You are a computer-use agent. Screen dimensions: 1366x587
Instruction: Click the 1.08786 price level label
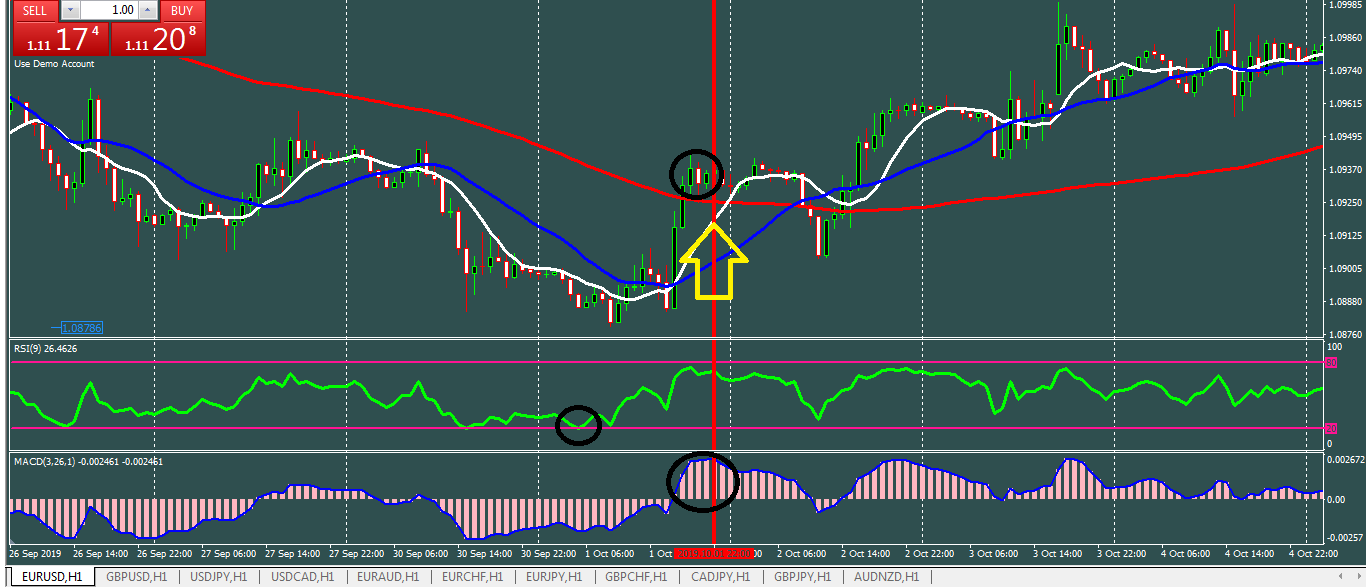click(x=81, y=328)
